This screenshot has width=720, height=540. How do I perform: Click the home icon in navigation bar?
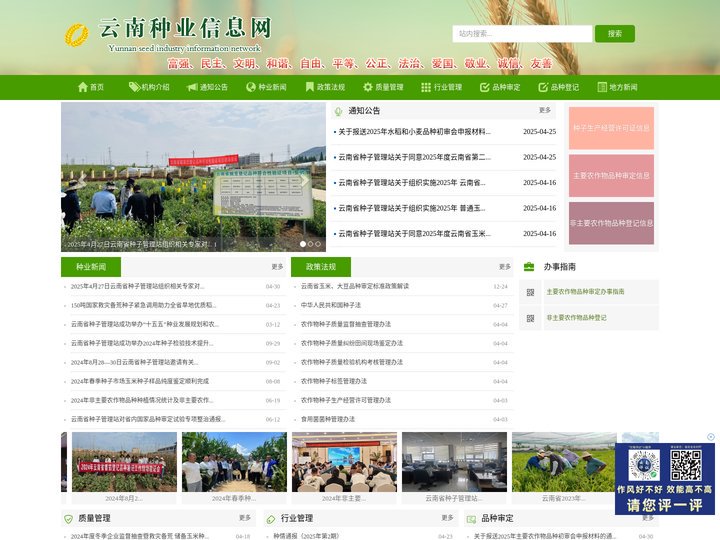click(83, 87)
